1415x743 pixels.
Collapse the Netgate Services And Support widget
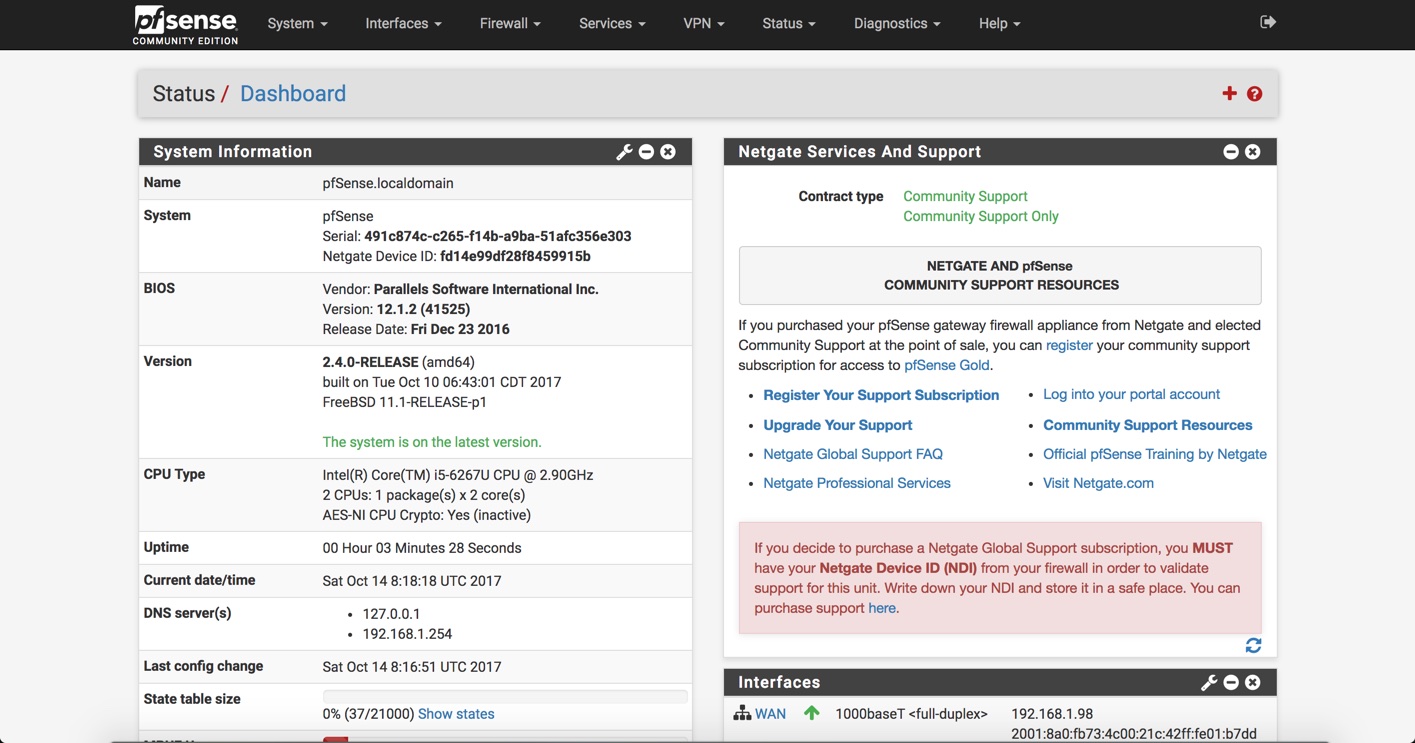click(x=1230, y=151)
